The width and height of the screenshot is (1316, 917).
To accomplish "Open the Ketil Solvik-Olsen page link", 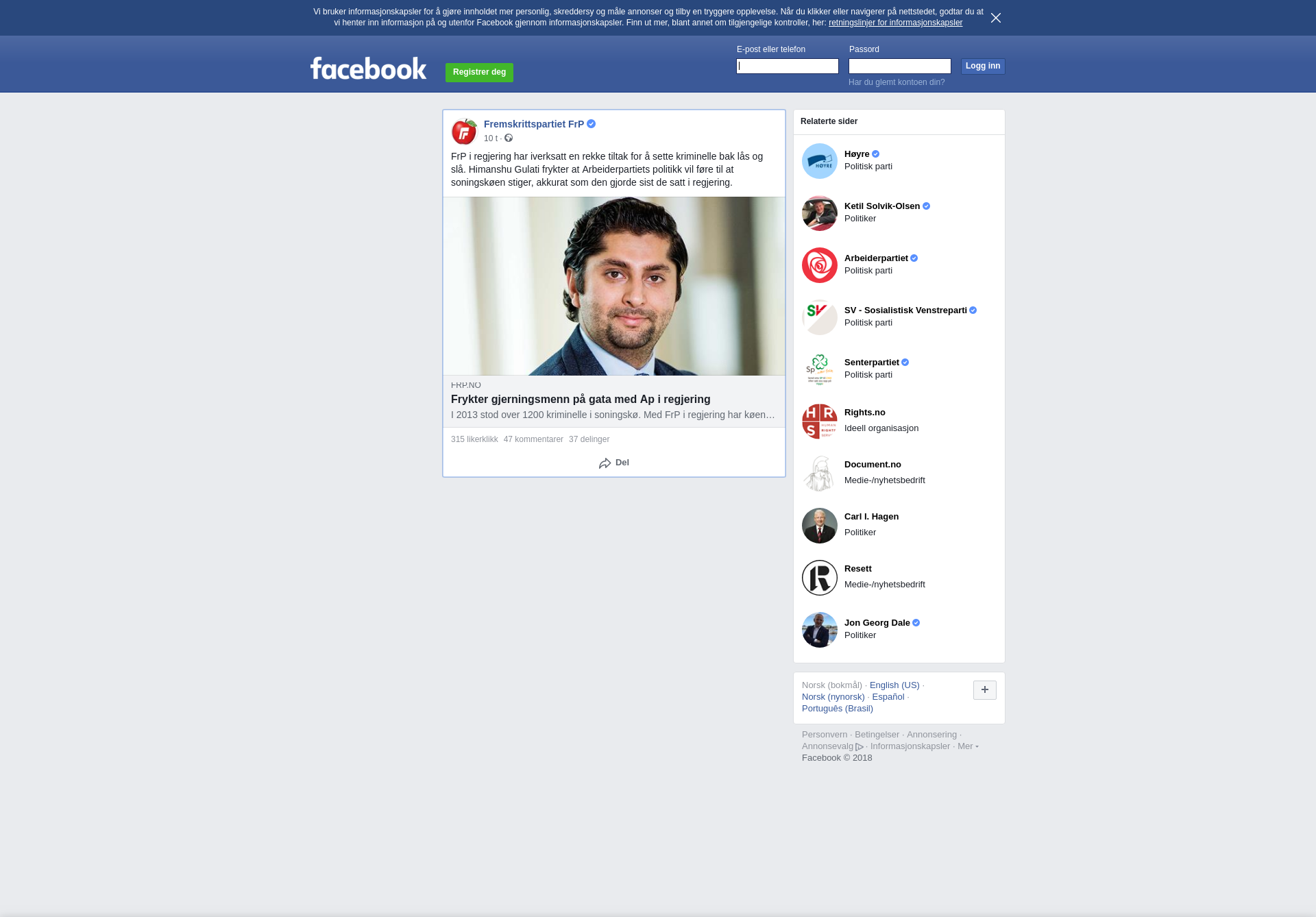I will (x=882, y=206).
